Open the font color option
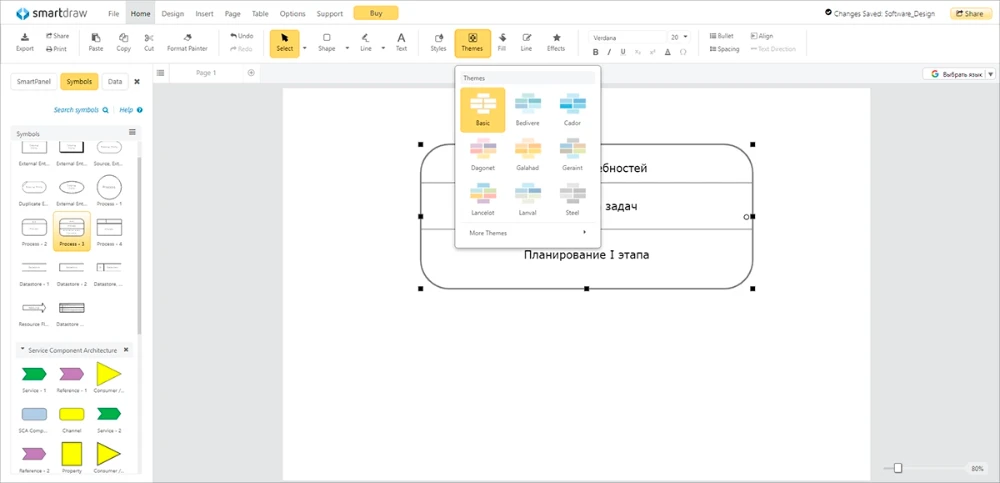This screenshot has width=1000, height=483. point(668,52)
